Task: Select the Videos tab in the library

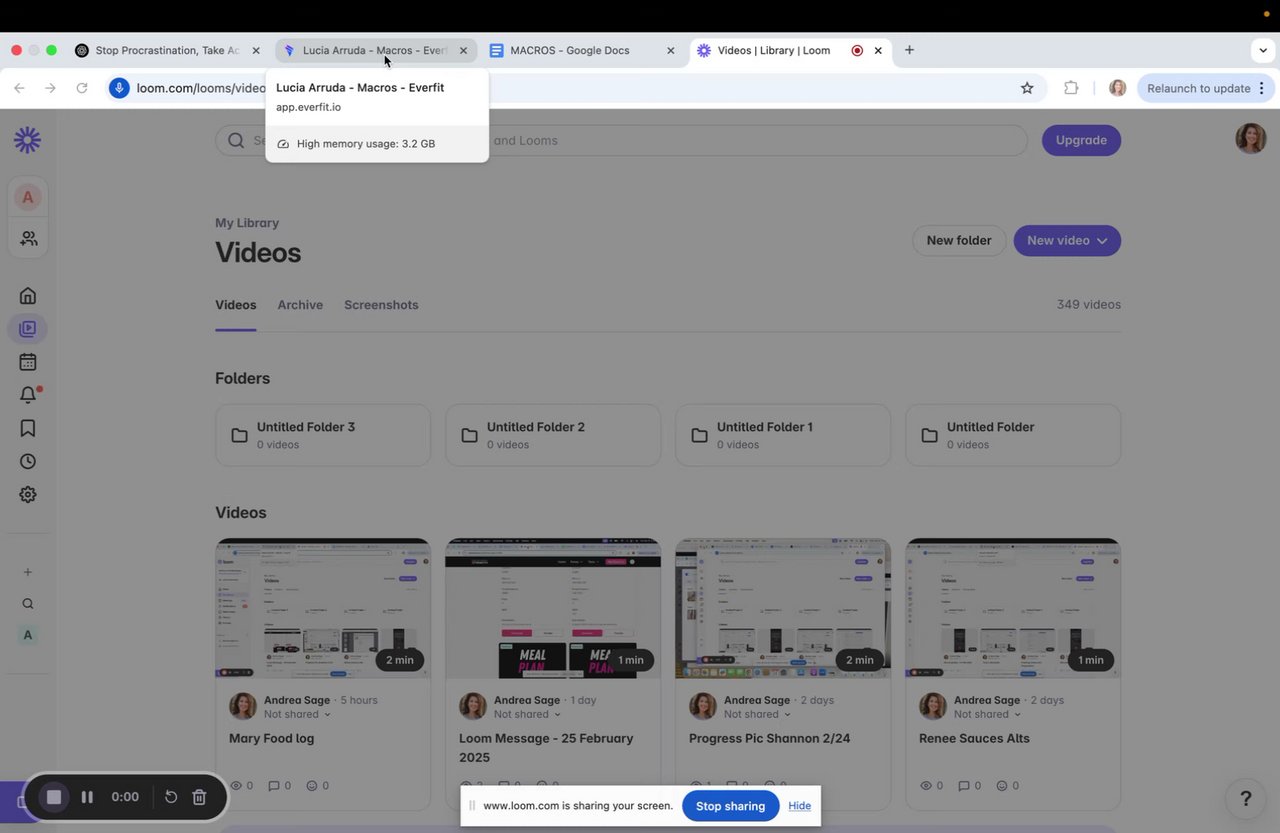Action: click(236, 305)
